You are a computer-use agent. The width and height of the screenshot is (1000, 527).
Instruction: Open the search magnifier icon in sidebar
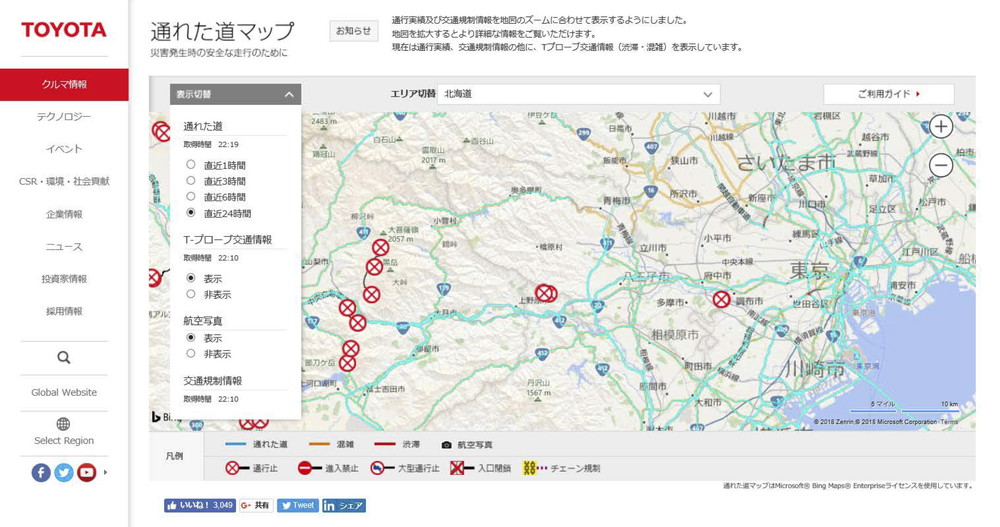pos(64,358)
